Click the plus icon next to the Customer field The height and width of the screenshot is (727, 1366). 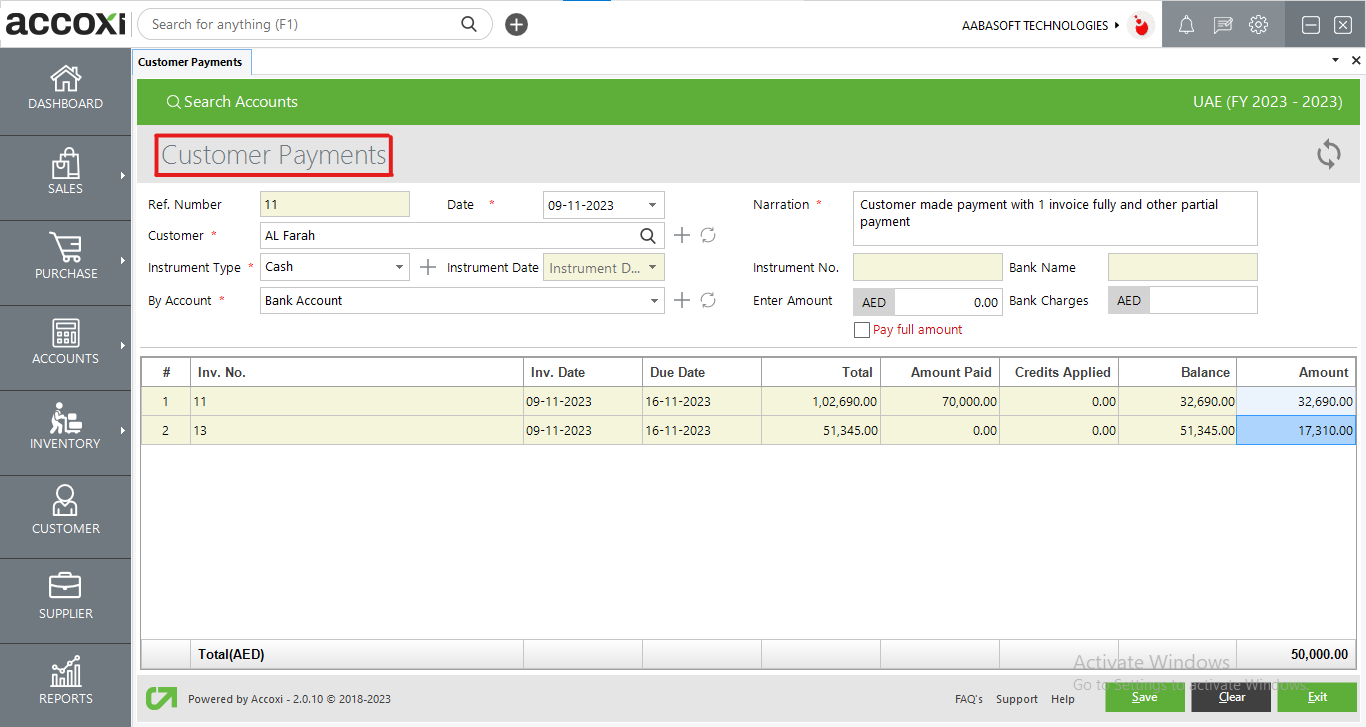pyautogui.click(x=682, y=235)
